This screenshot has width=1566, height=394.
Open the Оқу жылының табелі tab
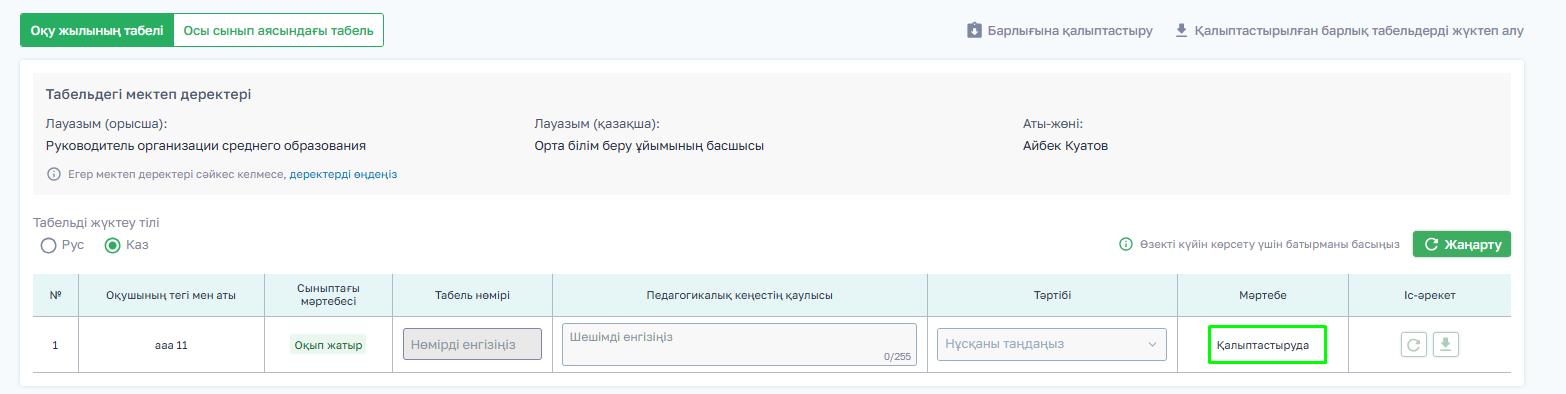pyautogui.click(x=97, y=30)
